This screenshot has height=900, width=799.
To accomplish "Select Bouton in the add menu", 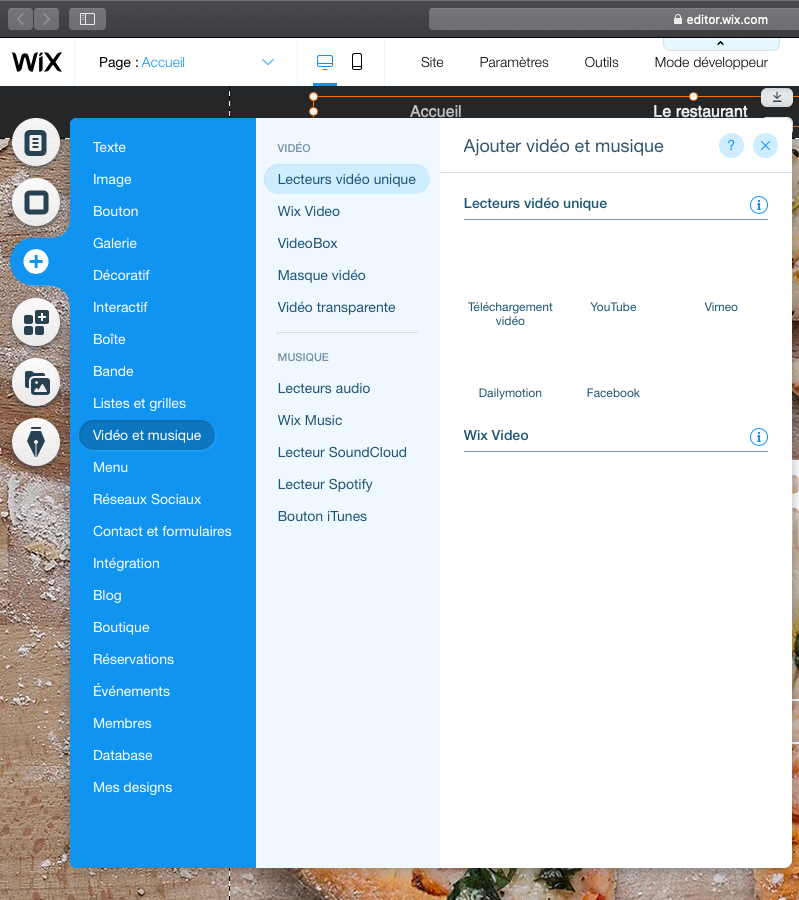I will tap(115, 211).
